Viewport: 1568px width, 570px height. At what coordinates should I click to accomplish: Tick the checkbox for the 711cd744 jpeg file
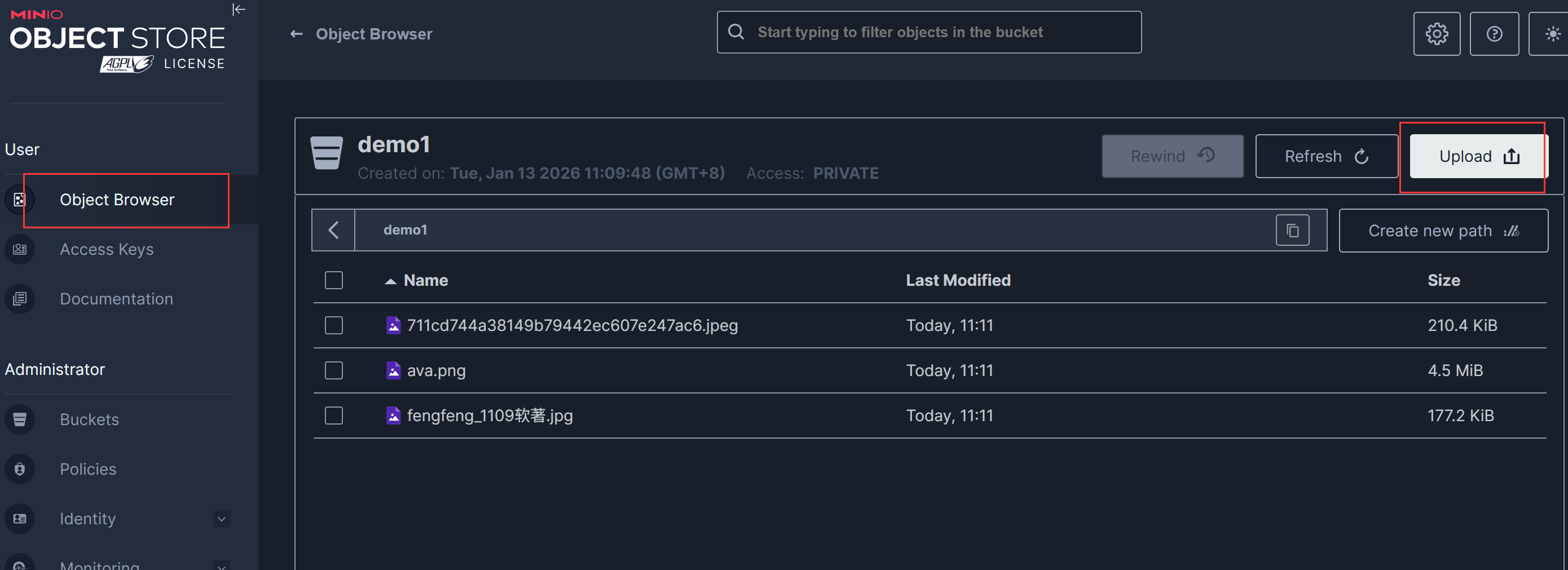333,325
